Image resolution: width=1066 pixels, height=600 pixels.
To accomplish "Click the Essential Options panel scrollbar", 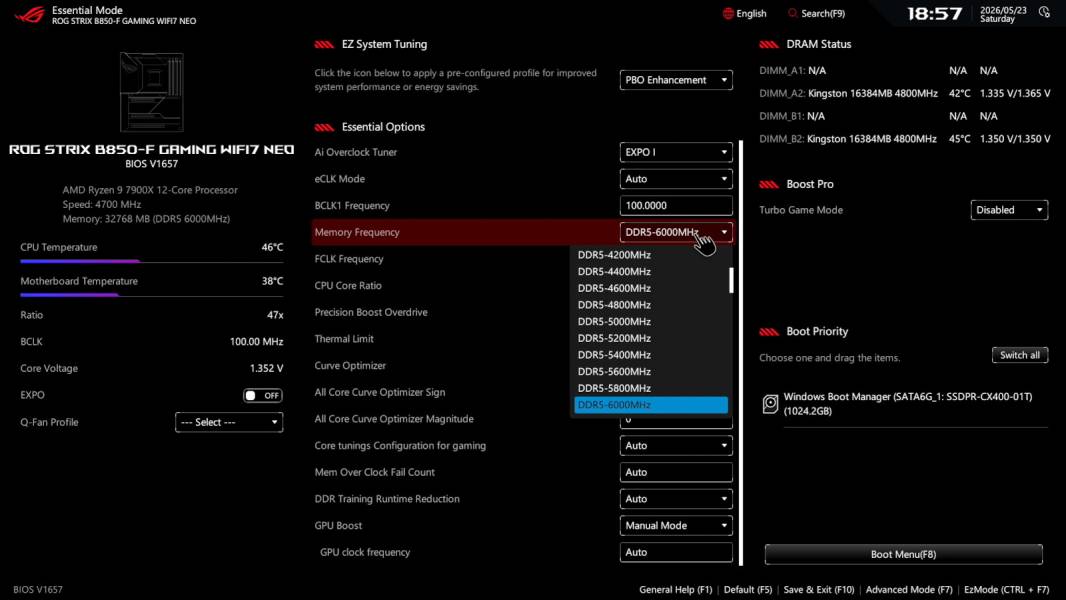I will [740, 353].
